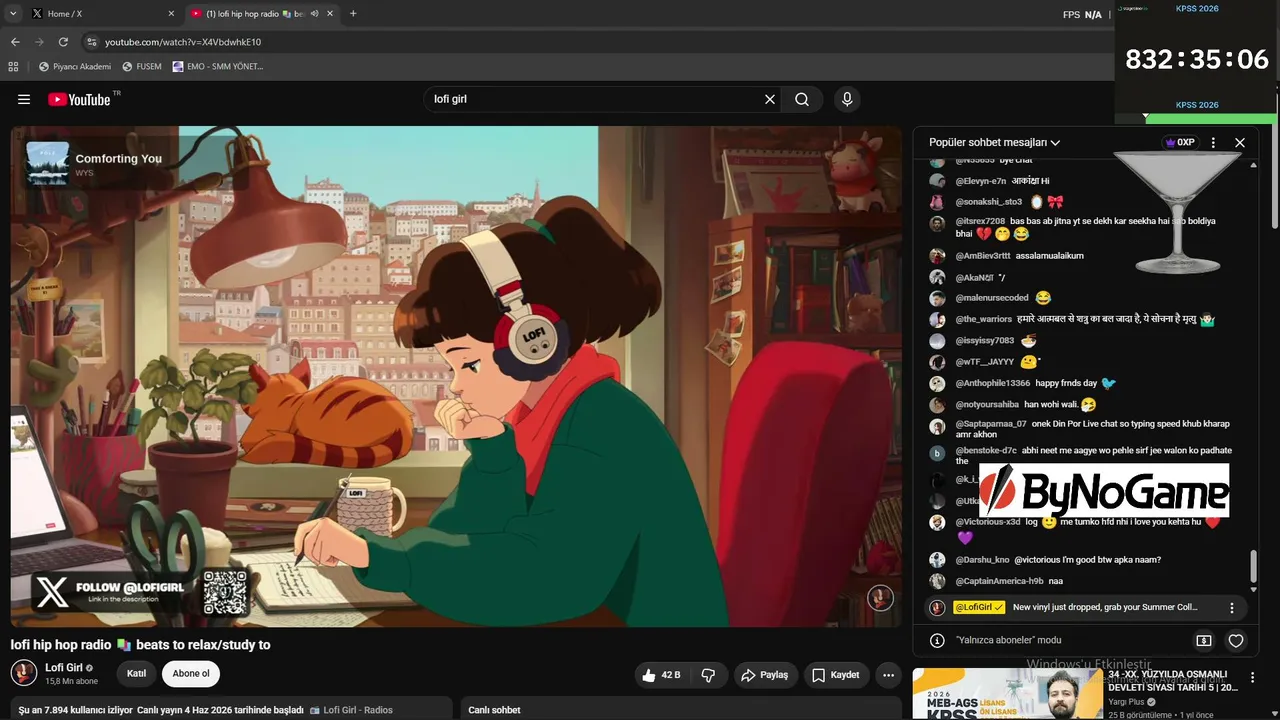Subscribe using the Abone ol button
This screenshot has height=720, width=1280.
tap(191, 673)
